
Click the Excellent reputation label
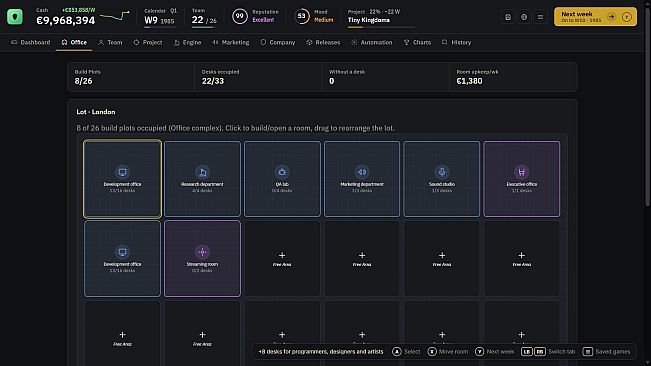(263, 20)
